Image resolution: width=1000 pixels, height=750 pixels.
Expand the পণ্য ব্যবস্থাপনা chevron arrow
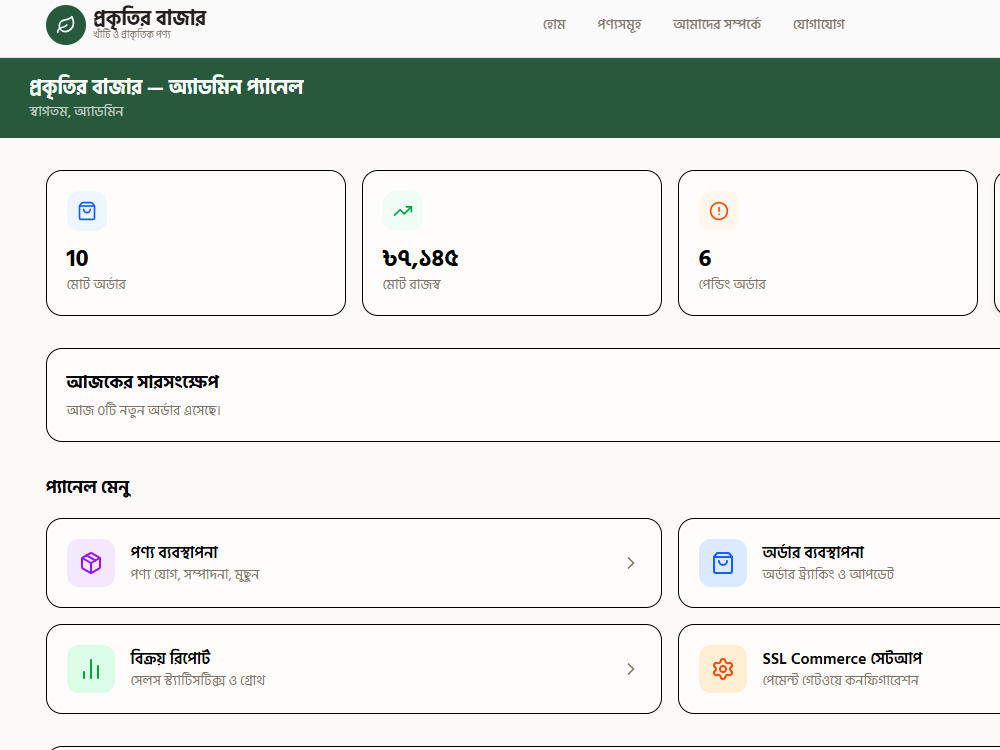(631, 563)
